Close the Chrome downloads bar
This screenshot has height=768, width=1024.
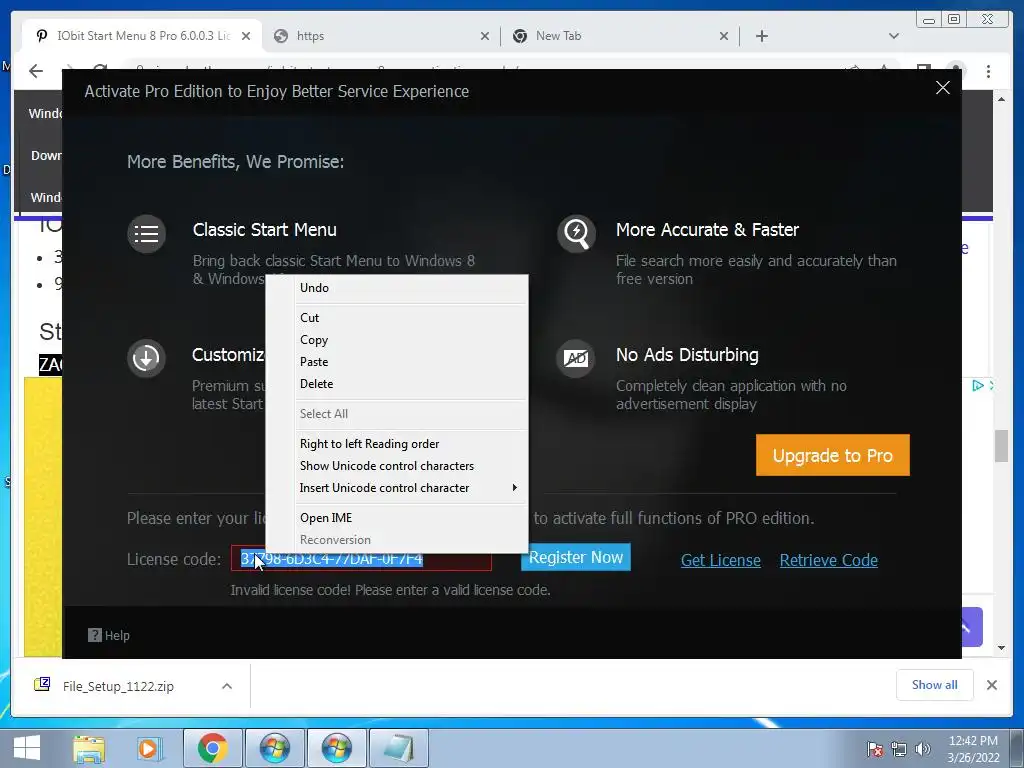(x=991, y=685)
